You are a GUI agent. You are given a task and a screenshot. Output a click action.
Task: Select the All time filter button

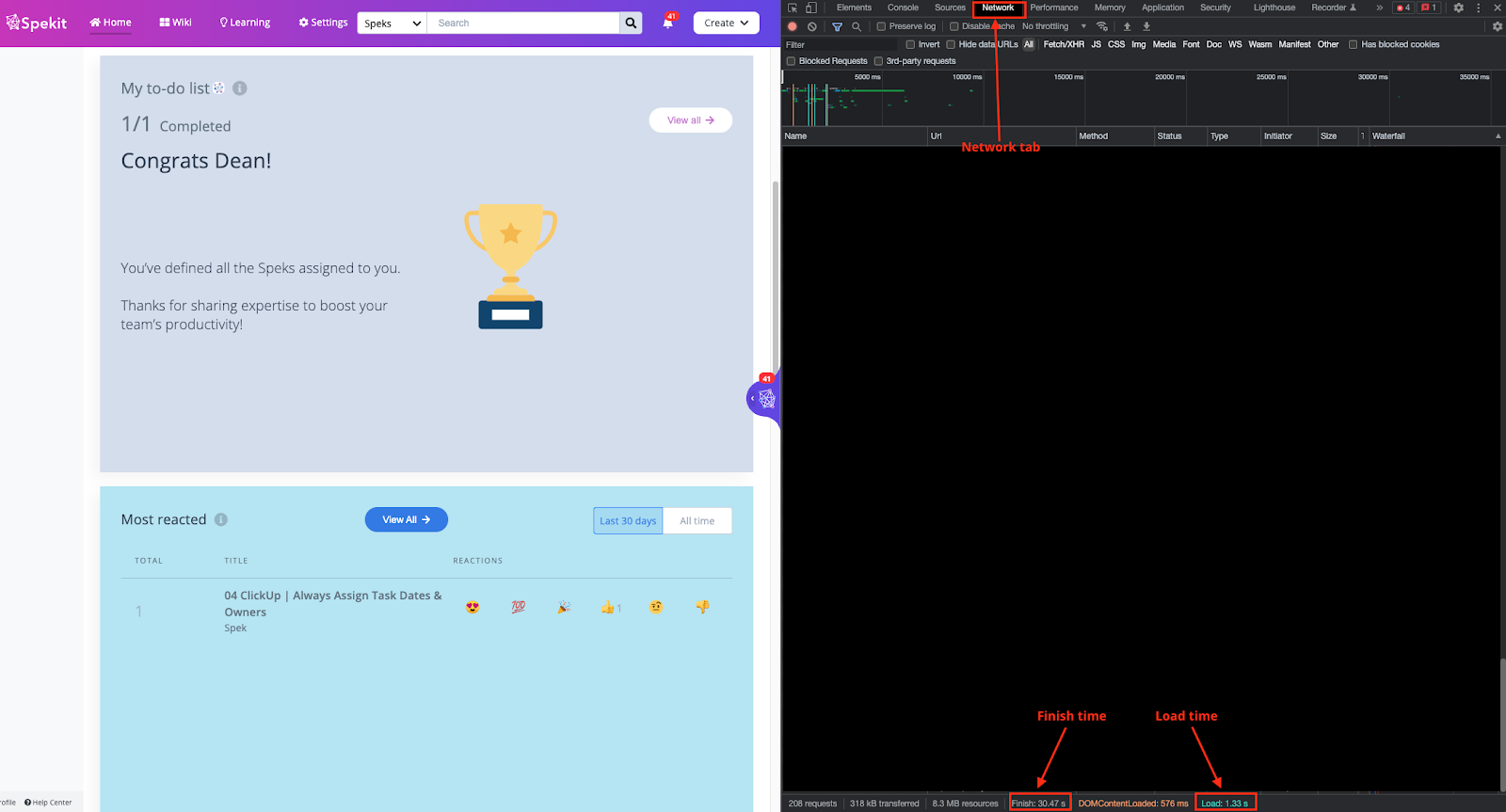pyautogui.click(x=697, y=520)
